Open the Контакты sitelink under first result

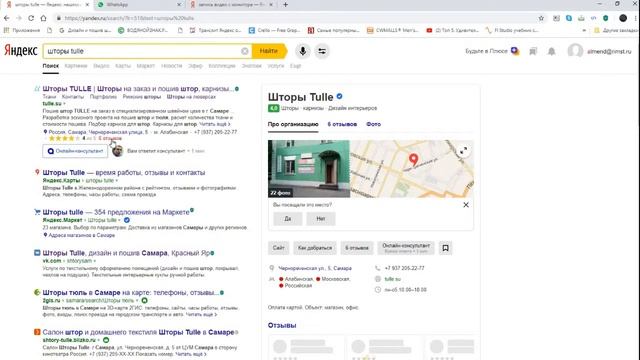click(x=73, y=97)
